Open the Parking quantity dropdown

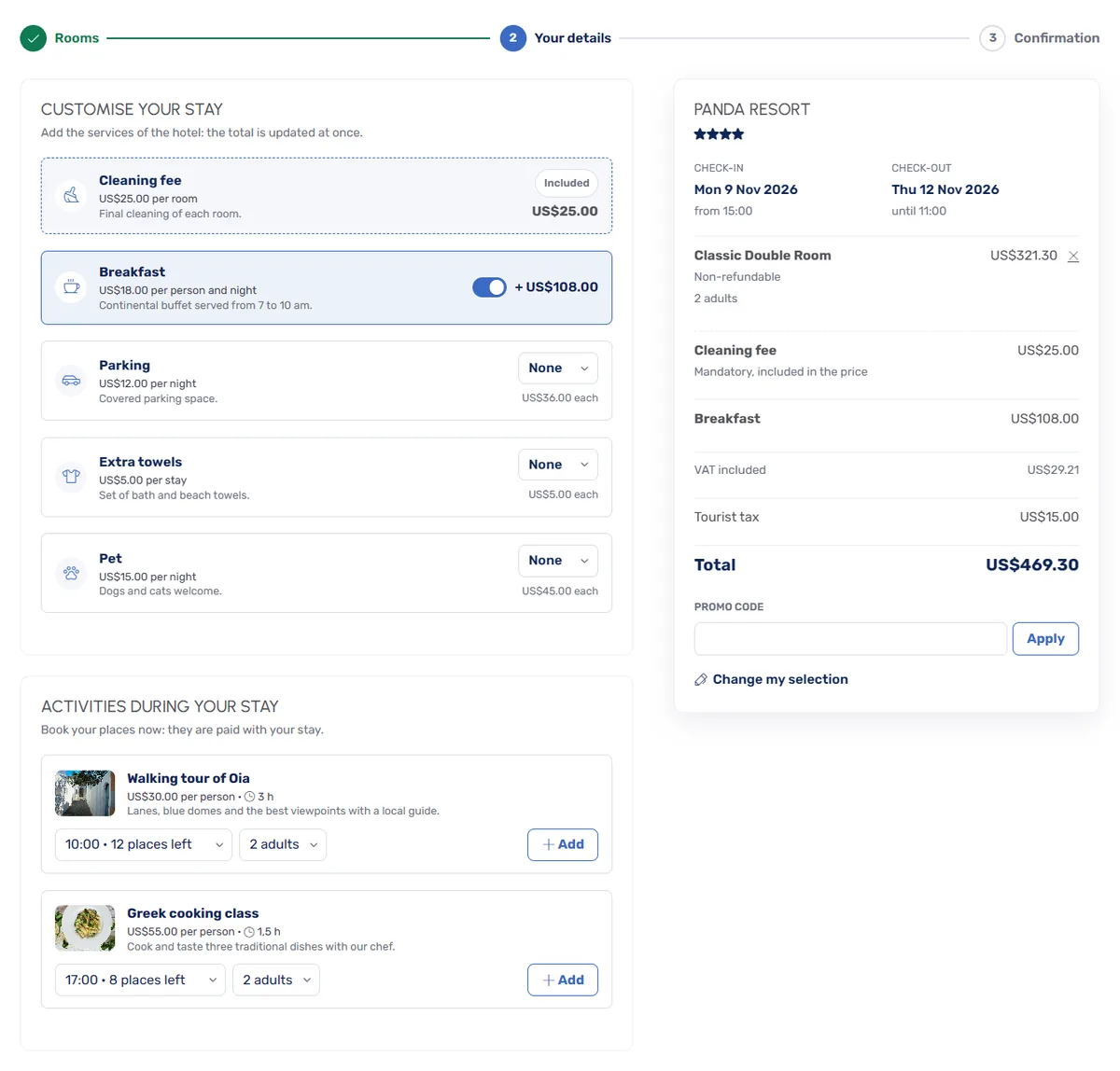558,369
